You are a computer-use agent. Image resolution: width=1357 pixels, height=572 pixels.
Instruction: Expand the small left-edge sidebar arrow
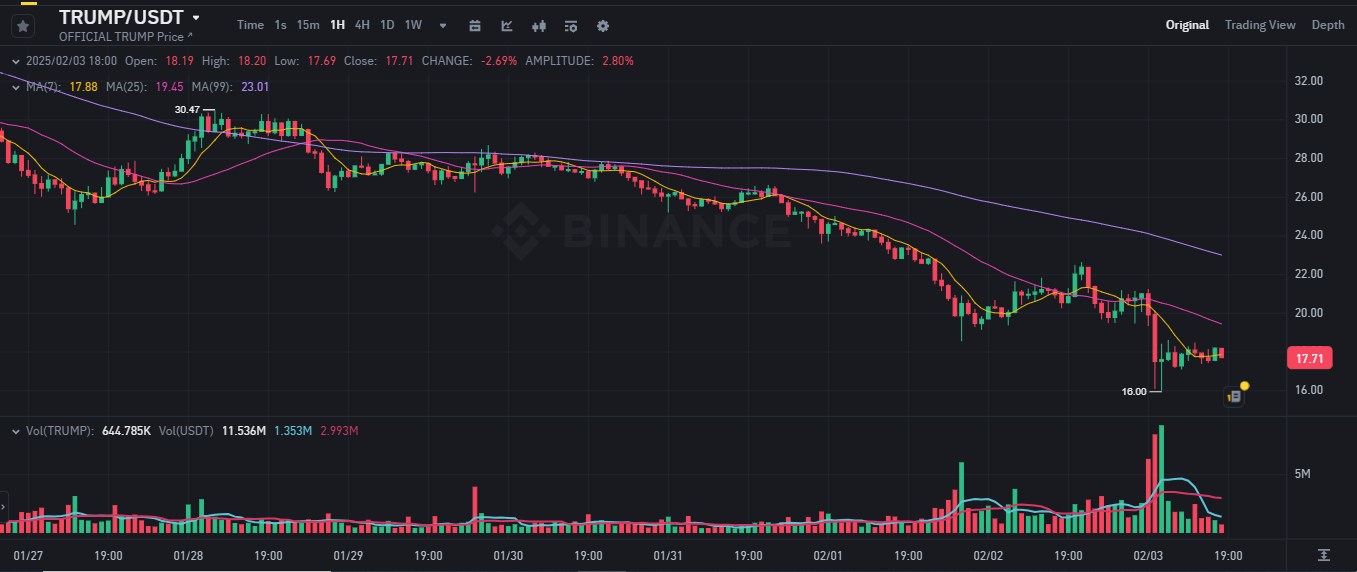click(3, 504)
